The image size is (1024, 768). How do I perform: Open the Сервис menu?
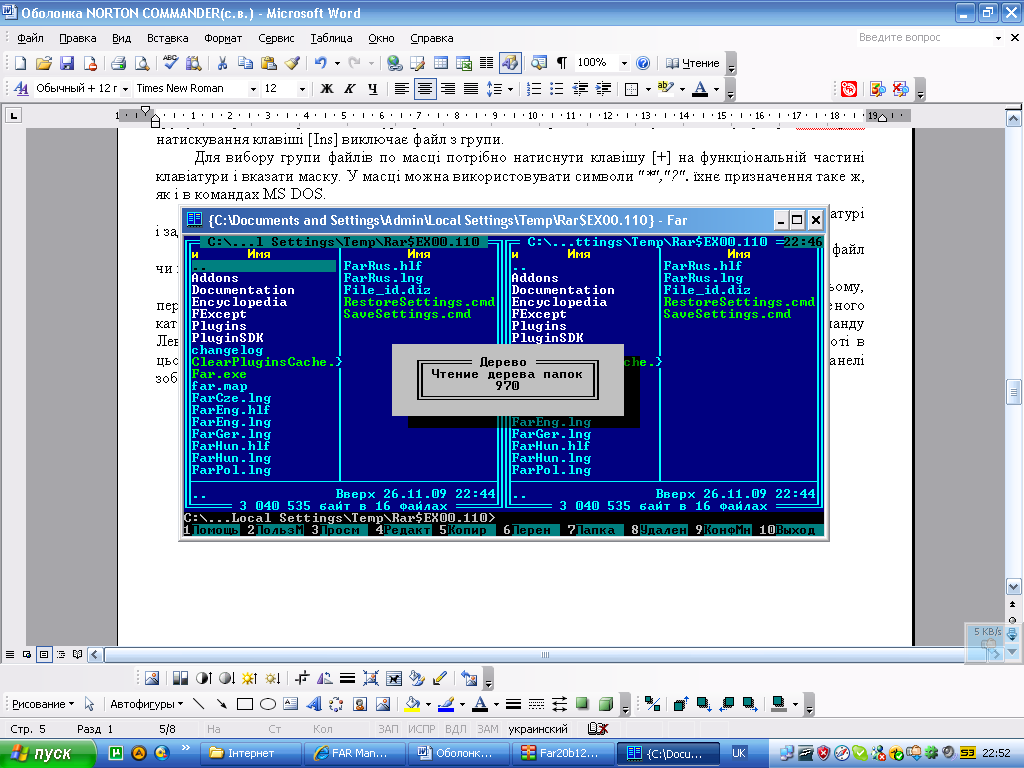pyautogui.click(x=276, y=38)
